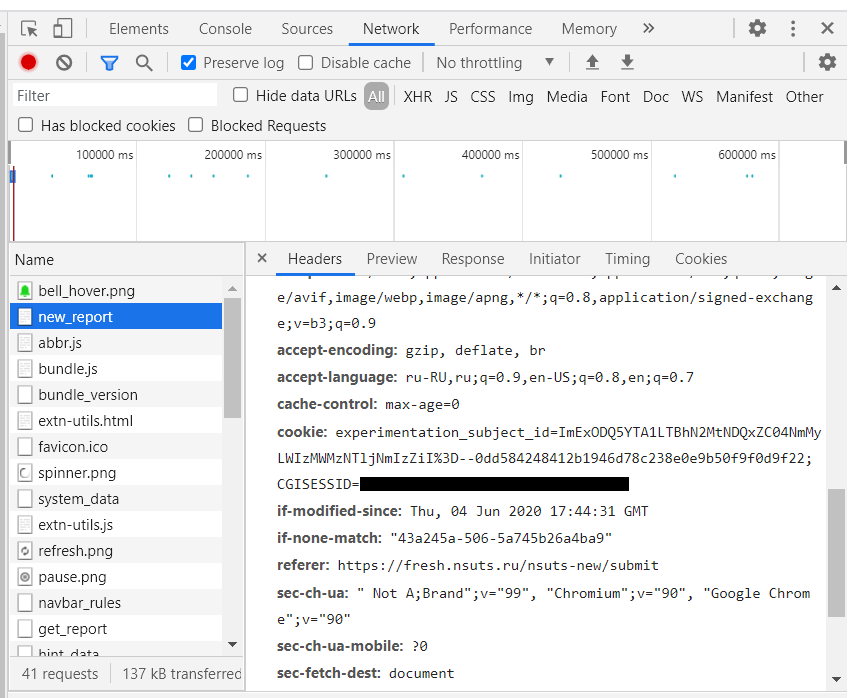Click the request list scrollbar thumb
The width and height of the screenshot is (851, 698).
(x=232, y=358)
